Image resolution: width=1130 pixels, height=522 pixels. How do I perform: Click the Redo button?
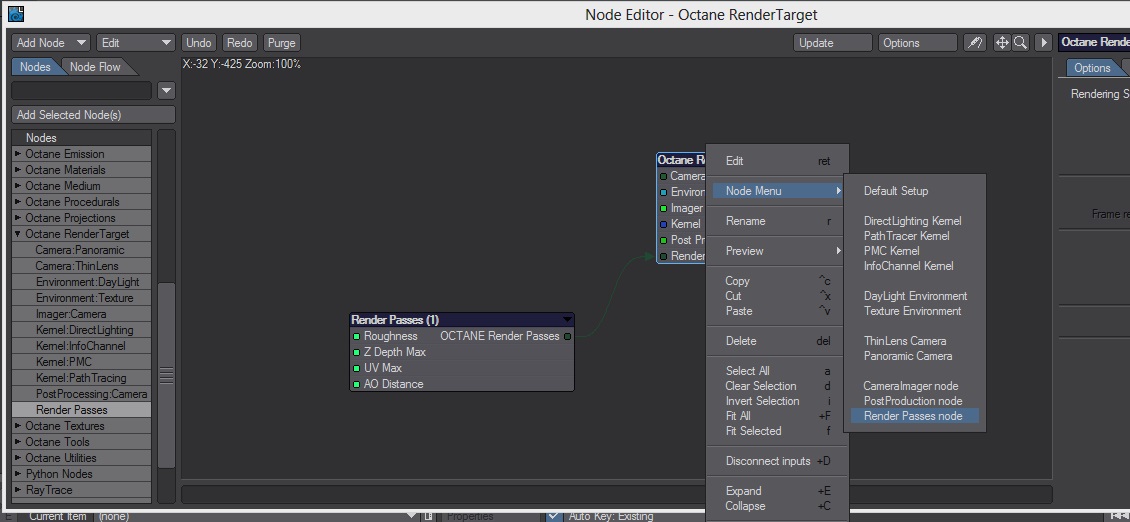click(x=240, y=43)
